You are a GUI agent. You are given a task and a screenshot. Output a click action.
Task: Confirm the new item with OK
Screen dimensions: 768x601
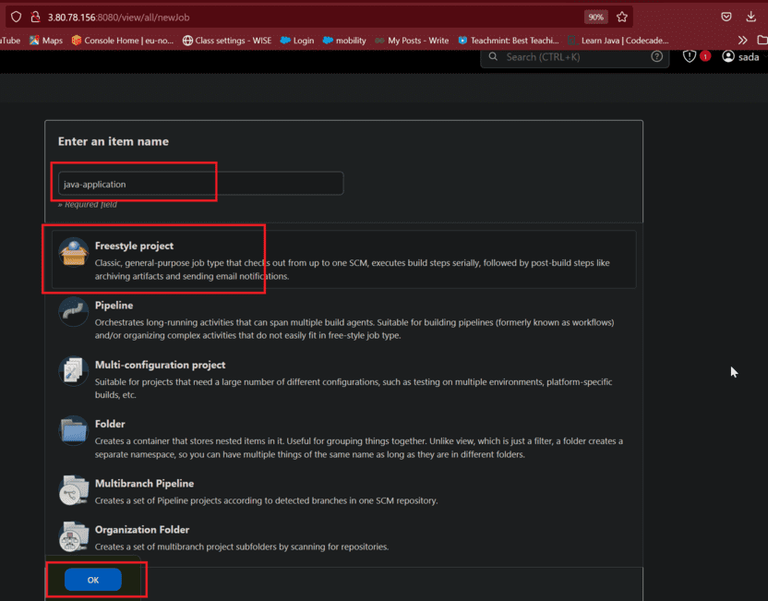[x=93, y=580]
